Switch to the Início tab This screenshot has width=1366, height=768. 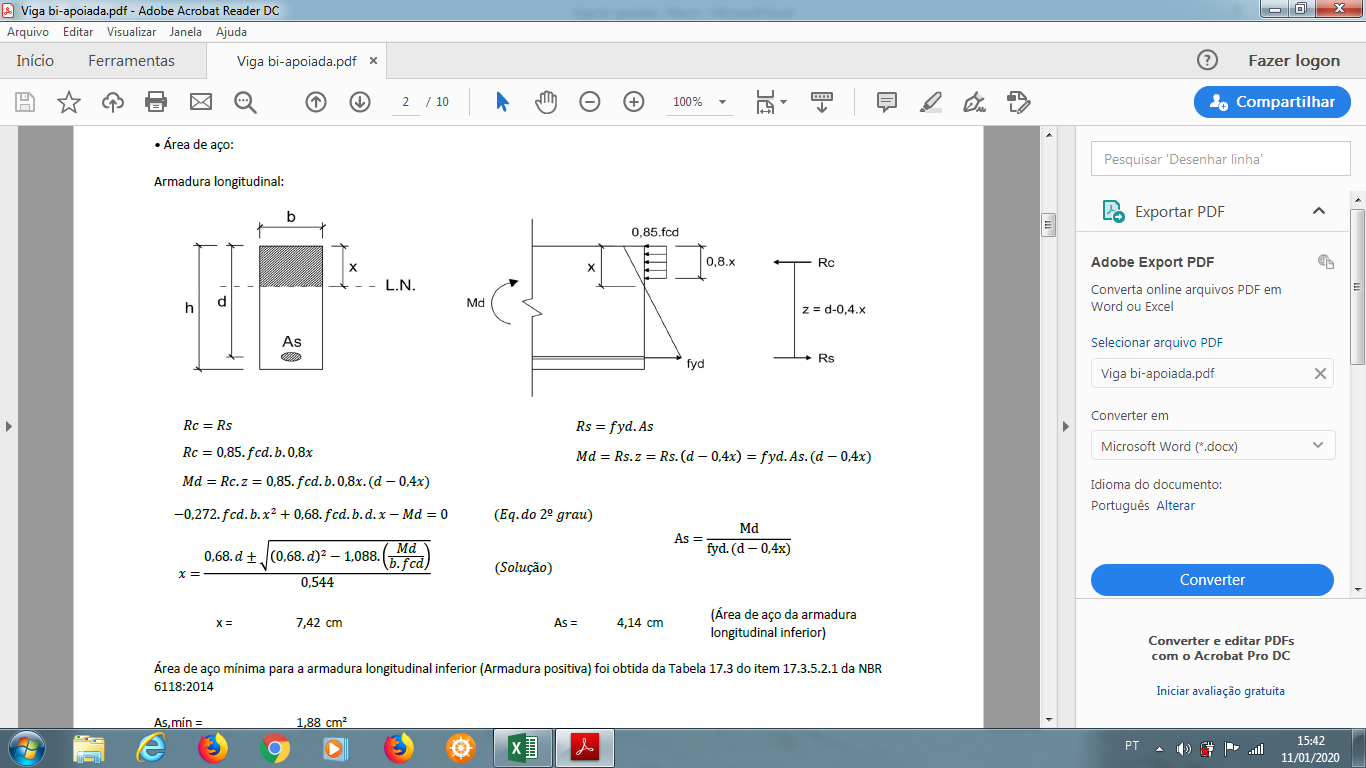pos(35,61)
